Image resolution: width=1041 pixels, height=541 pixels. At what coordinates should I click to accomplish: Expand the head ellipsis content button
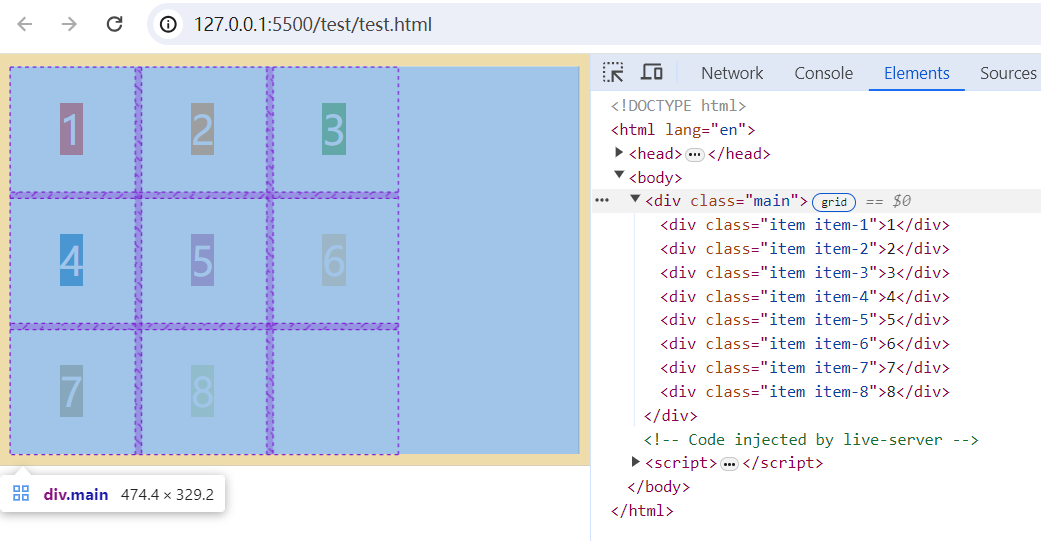pos(694,155)
